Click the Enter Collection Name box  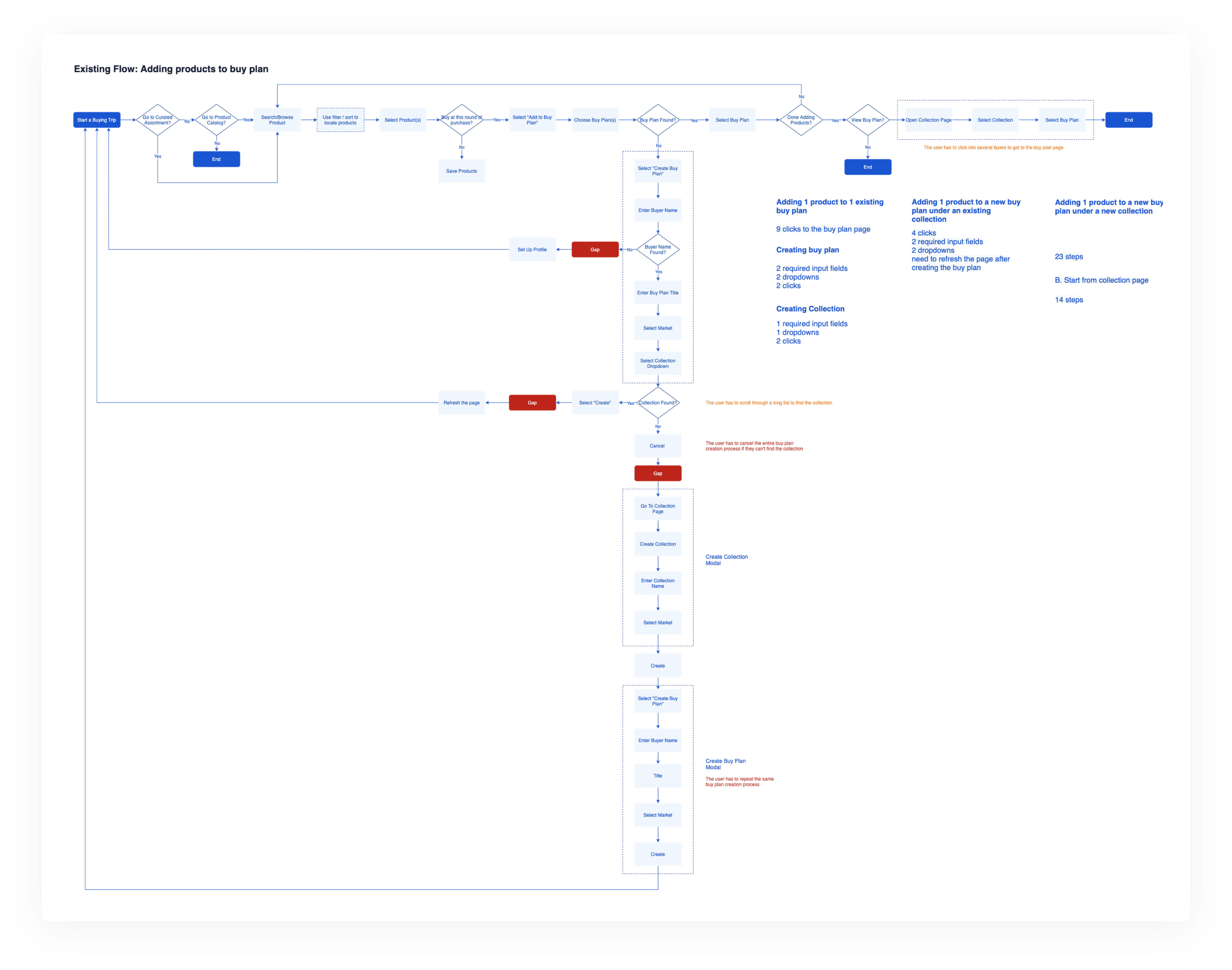pyautogui.click(x=658, y=583)
